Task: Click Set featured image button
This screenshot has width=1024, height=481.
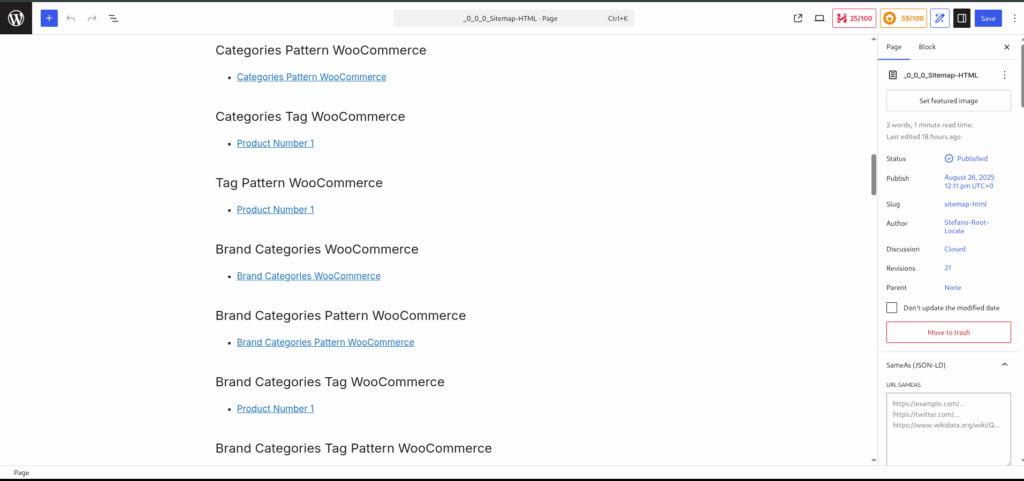Action: pos(948,101)
